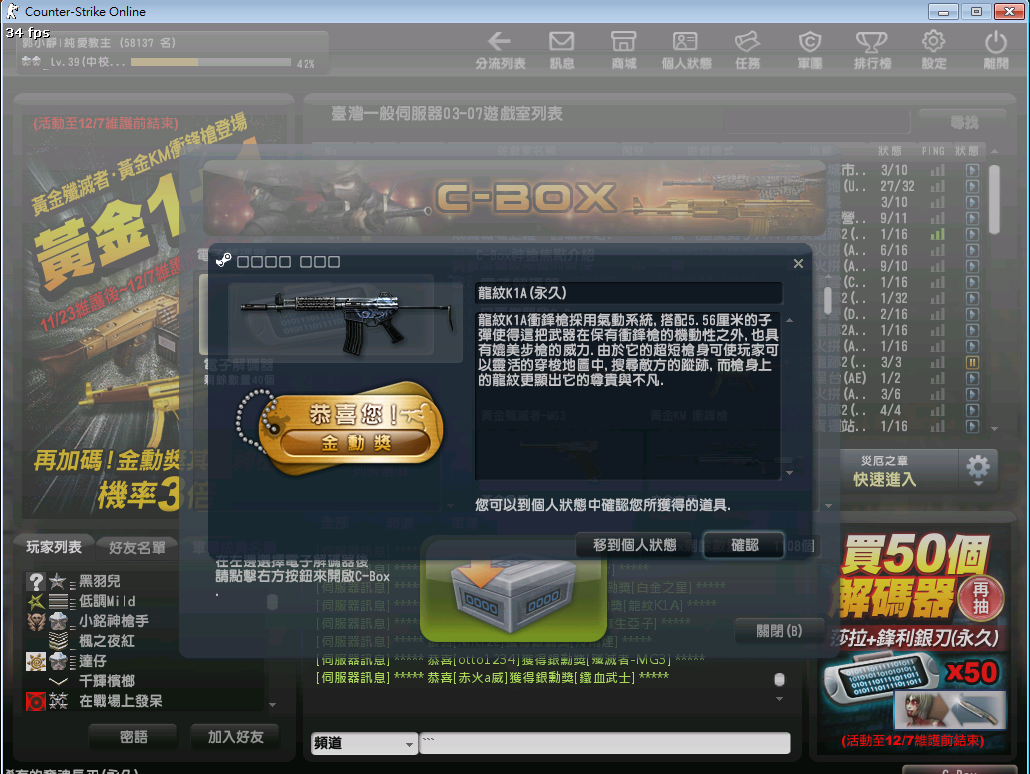The width and height of the screenshot is (1030, 774).
Task: Click the skull emblem beside 小銘神槍手
Action: [x=35, y=621]
